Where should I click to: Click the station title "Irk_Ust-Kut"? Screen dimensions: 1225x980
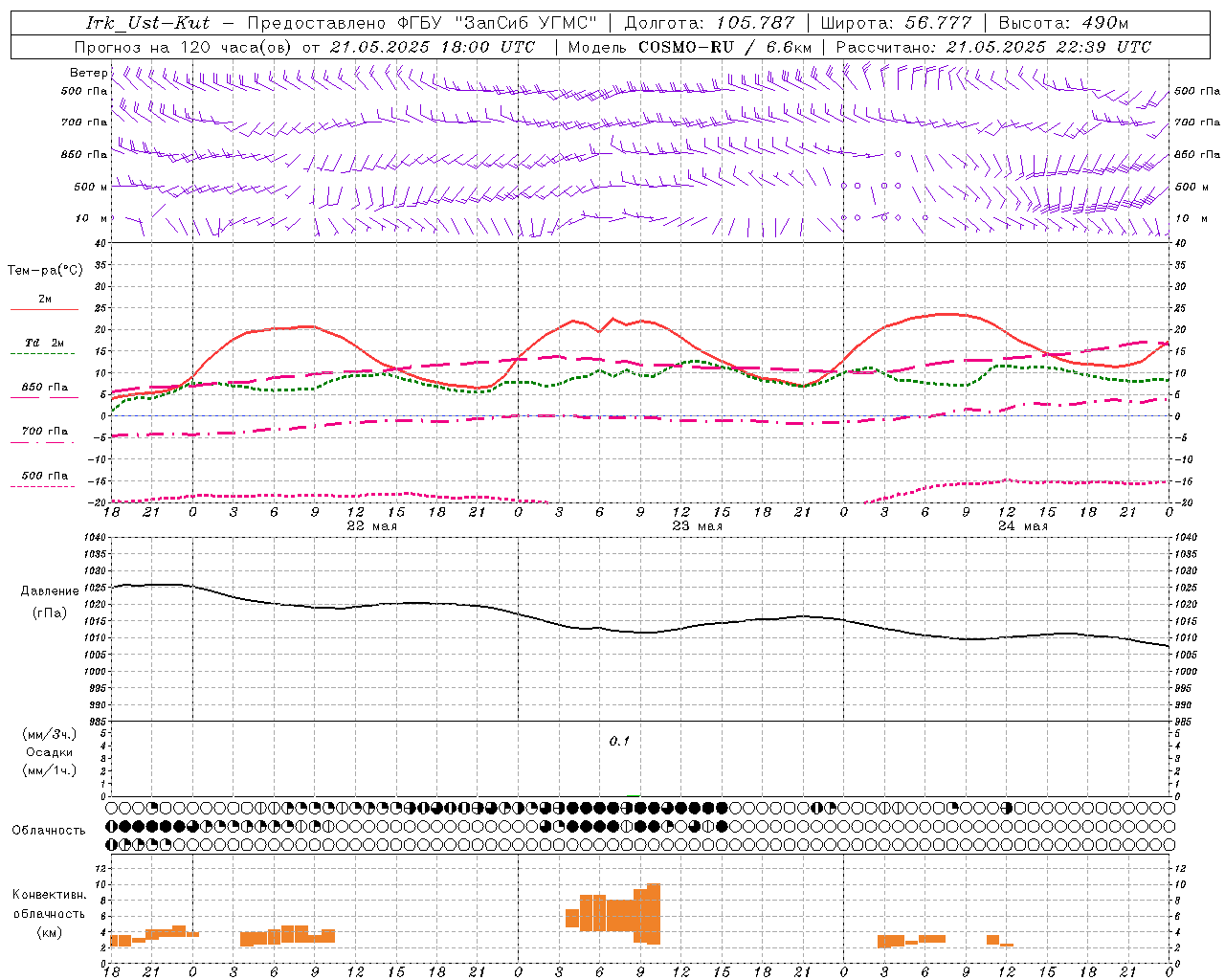(147, 23)
